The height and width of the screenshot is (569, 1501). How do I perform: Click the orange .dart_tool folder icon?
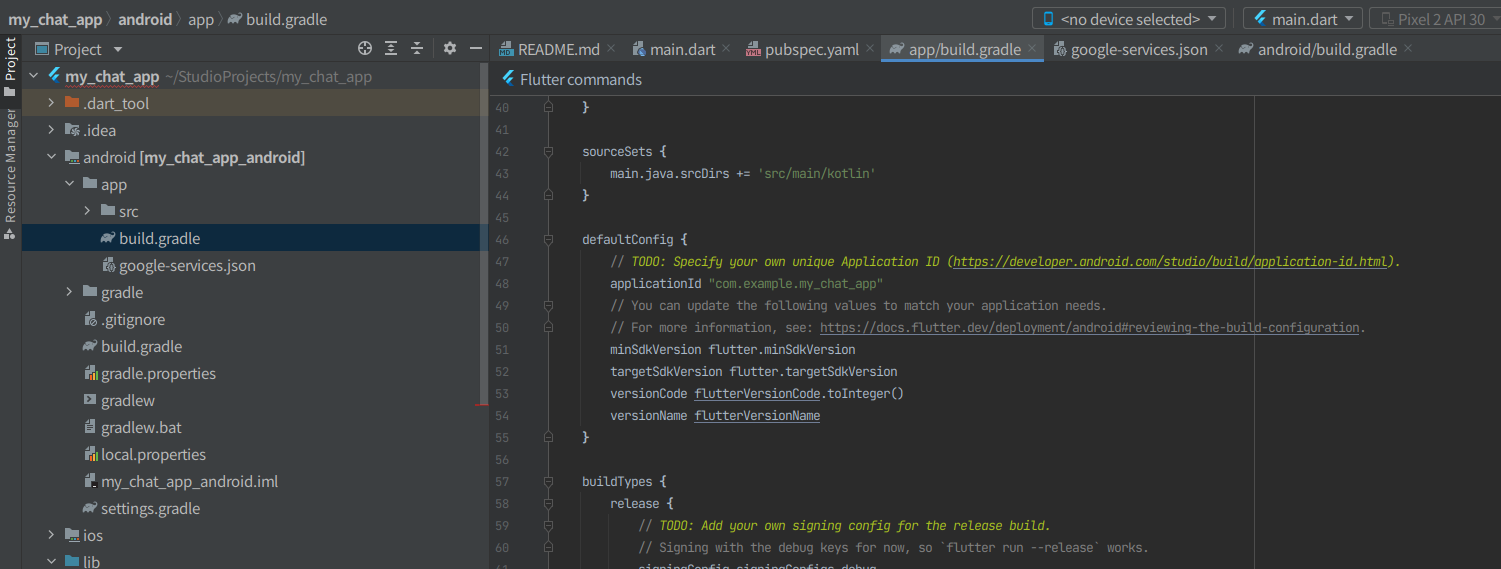[x=72, y=103]
